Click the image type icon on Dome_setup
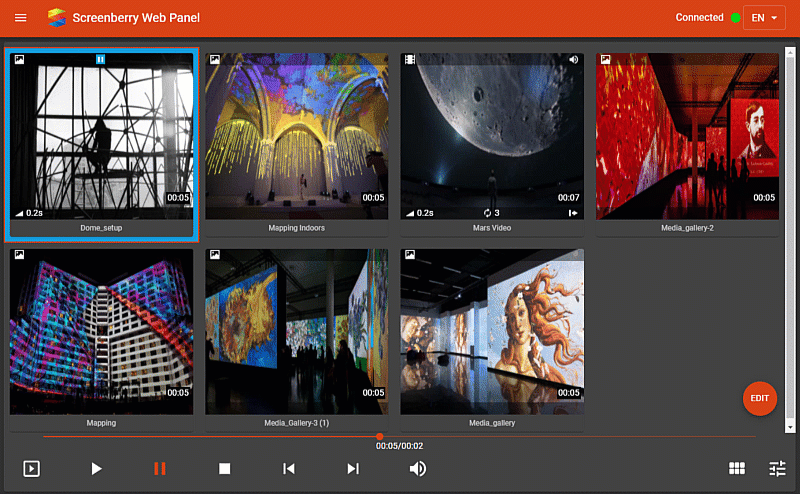 tap(19, 60)
